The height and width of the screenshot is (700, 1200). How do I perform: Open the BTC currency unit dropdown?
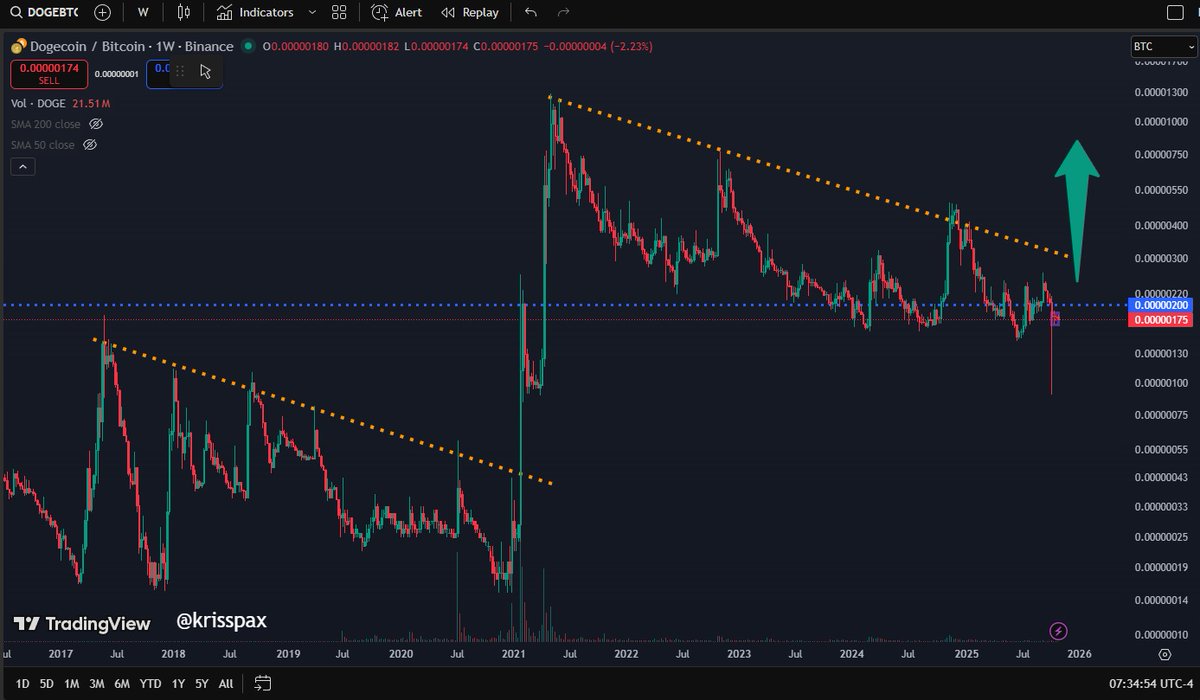(x=1163, y=46)
